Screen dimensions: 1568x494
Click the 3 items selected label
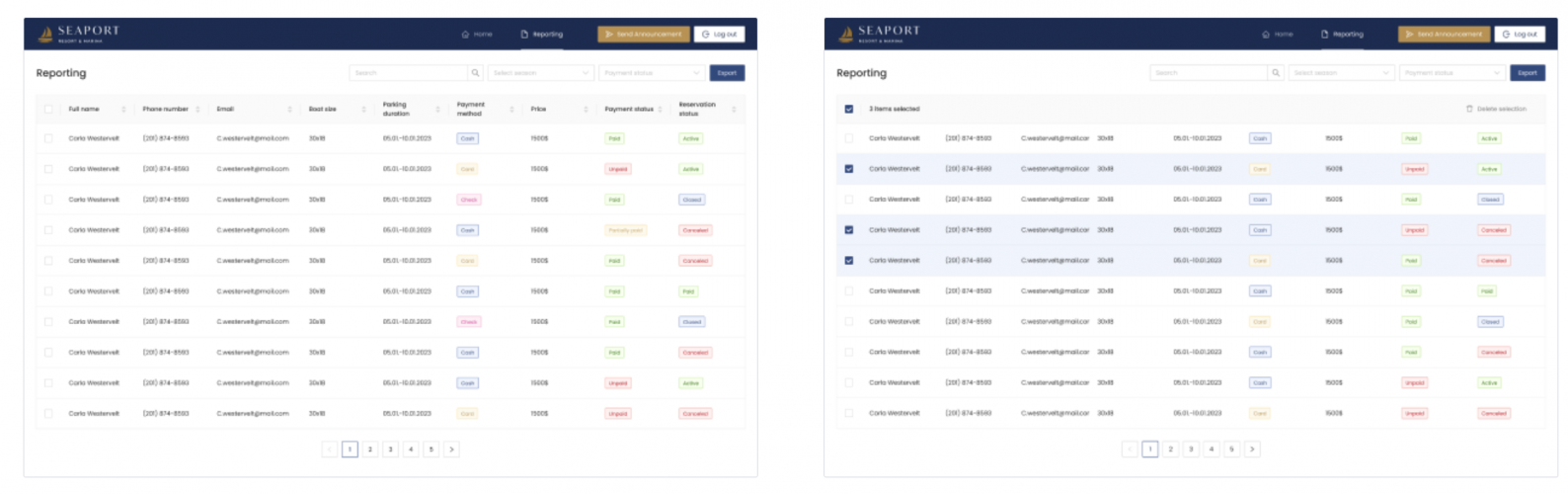coord(895,109)
